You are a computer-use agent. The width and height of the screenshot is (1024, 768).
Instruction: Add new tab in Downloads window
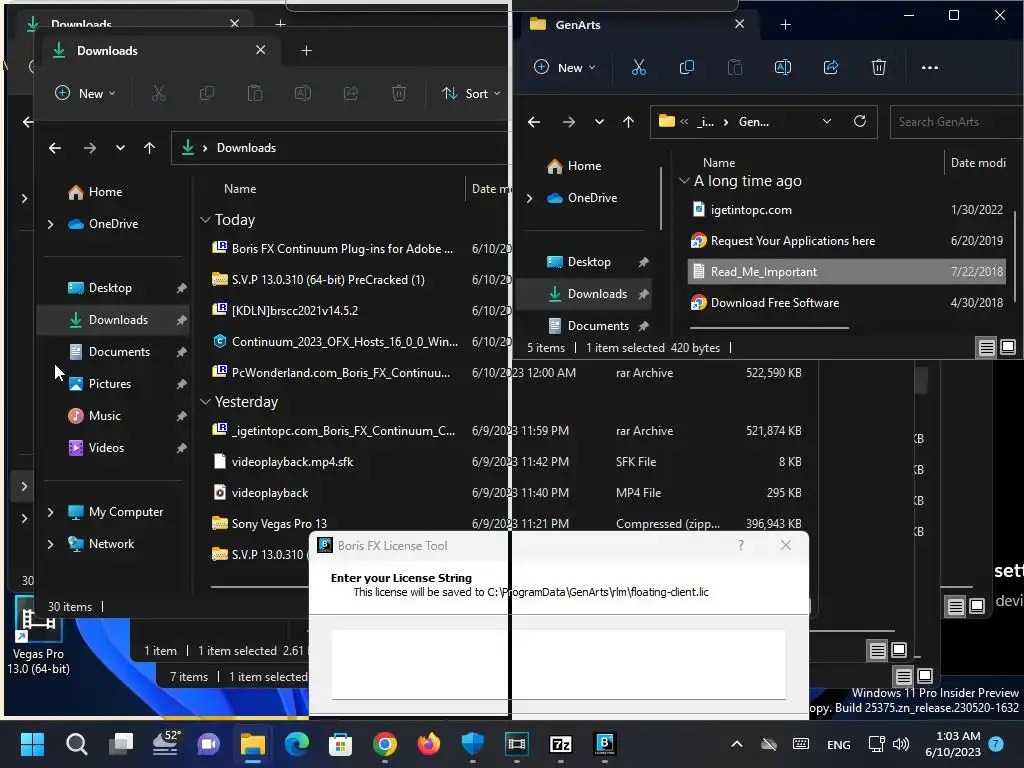pyautogui.click(x=306, y=51)
